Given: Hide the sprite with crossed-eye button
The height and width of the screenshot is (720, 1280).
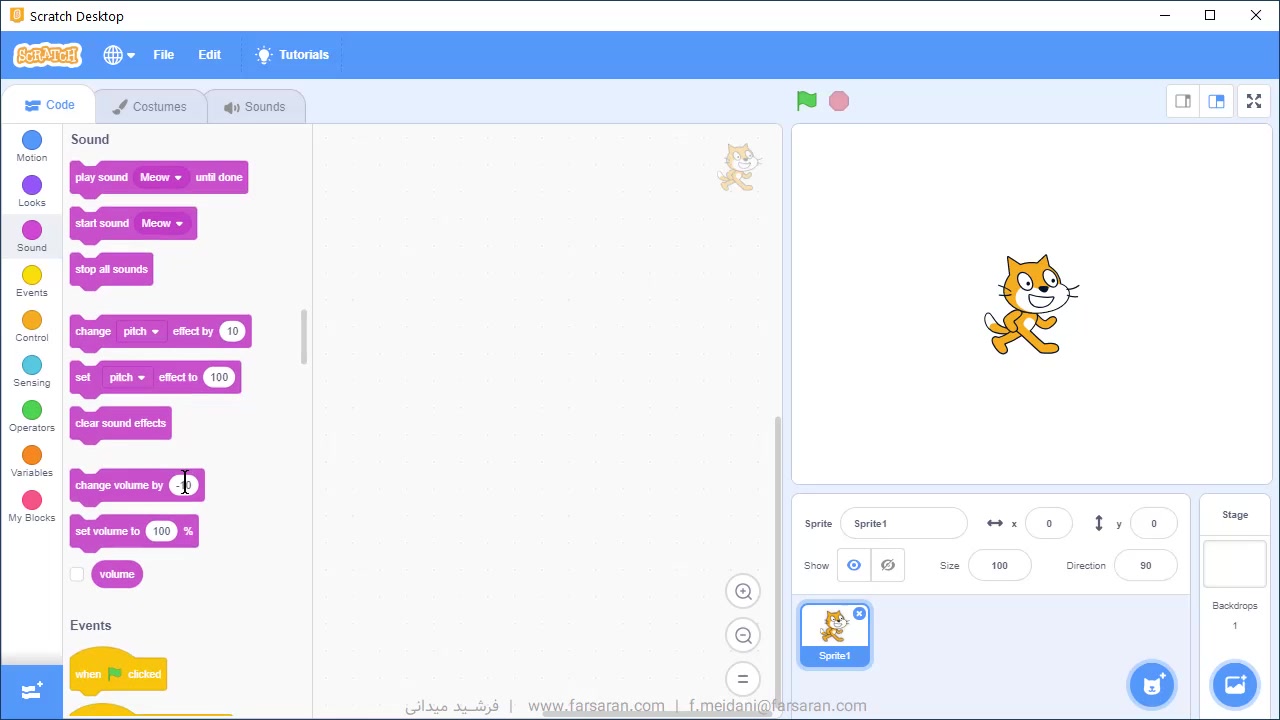Looking at the screenshot, I should (887, 565).
